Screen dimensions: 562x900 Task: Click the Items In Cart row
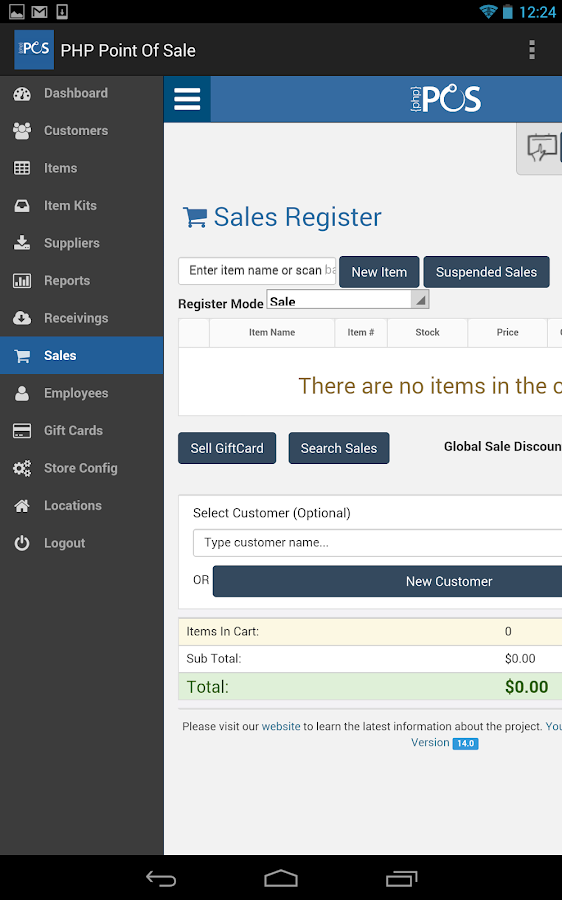click(370, 632)
